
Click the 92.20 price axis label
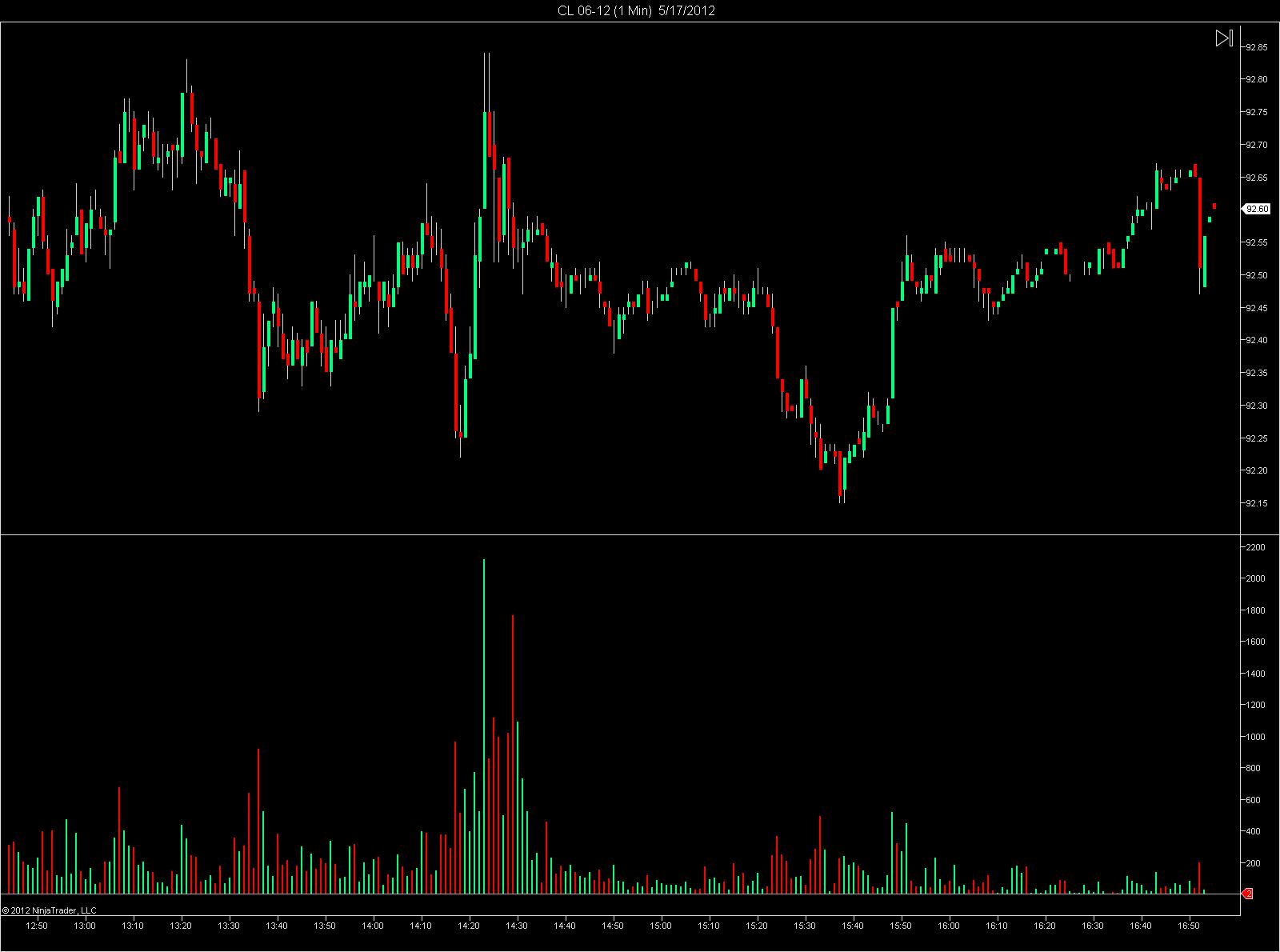(1256, 470)
